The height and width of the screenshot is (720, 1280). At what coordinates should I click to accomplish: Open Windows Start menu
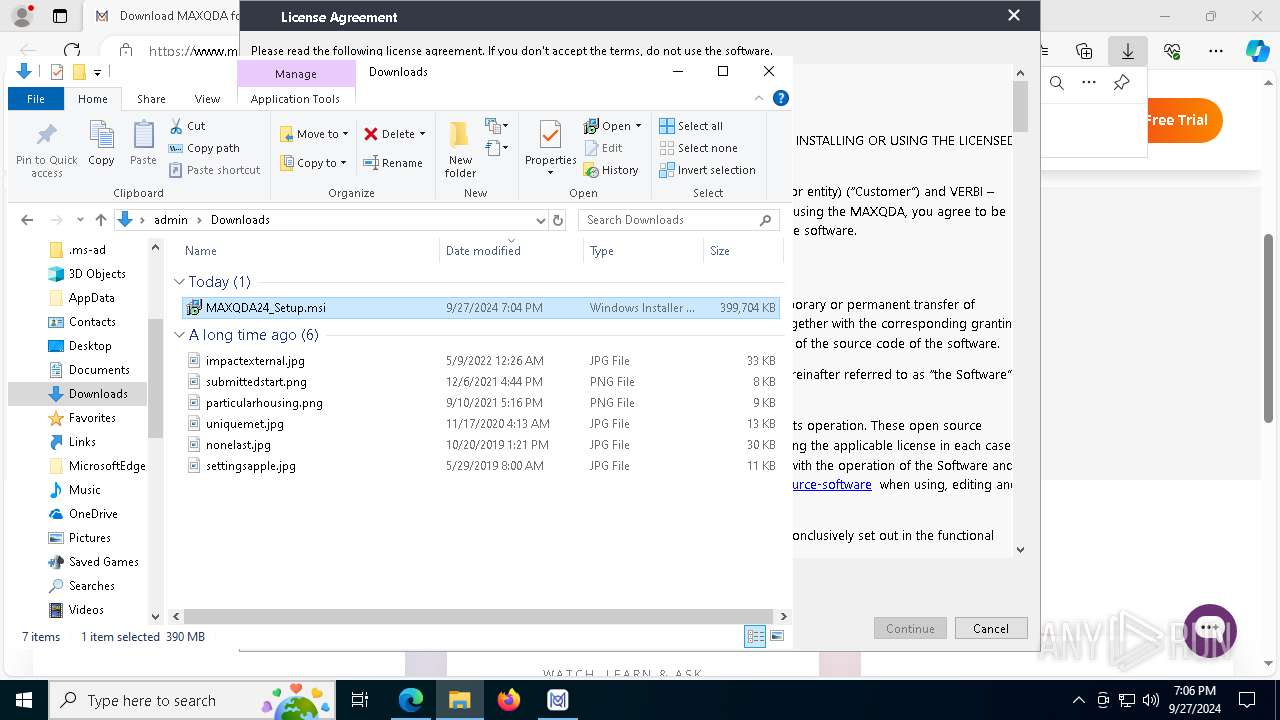[x=23, y=700]
